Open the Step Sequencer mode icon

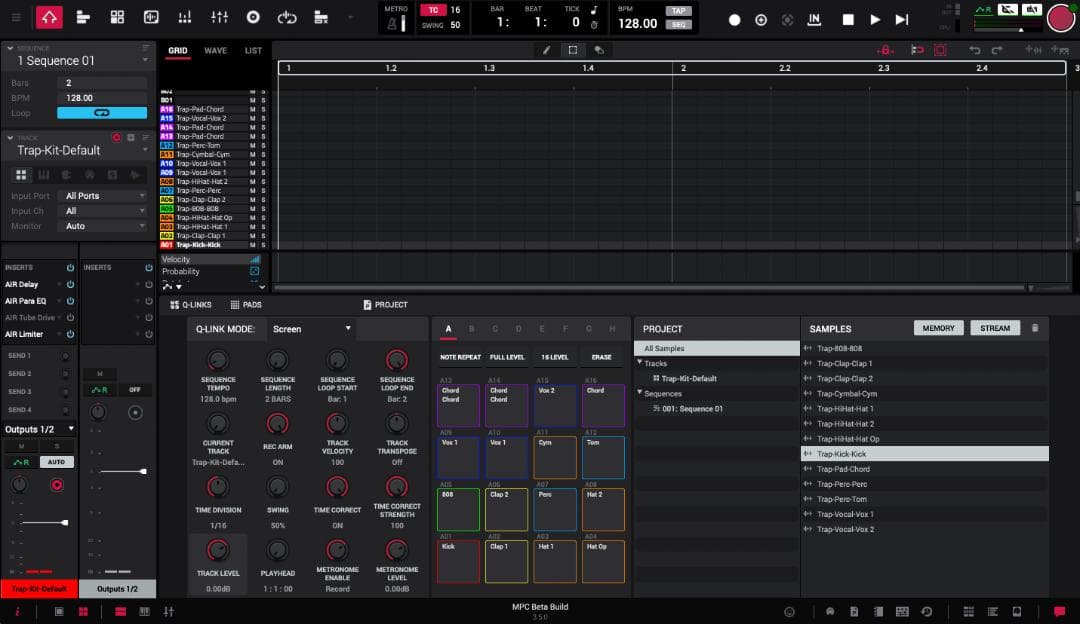pos(117,17)
